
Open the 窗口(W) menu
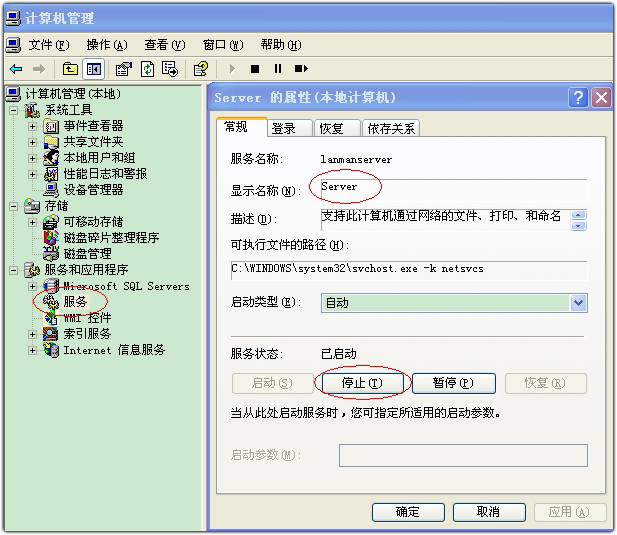tap(223, 45)
